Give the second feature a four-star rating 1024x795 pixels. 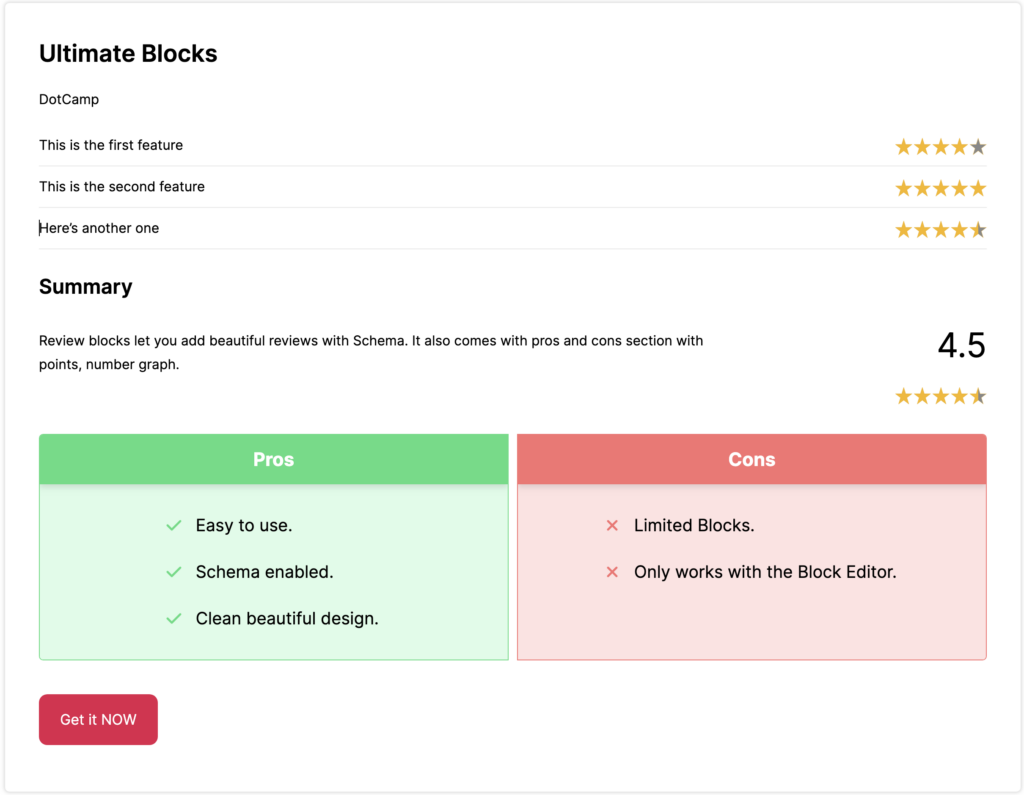[x=958, y=187]
